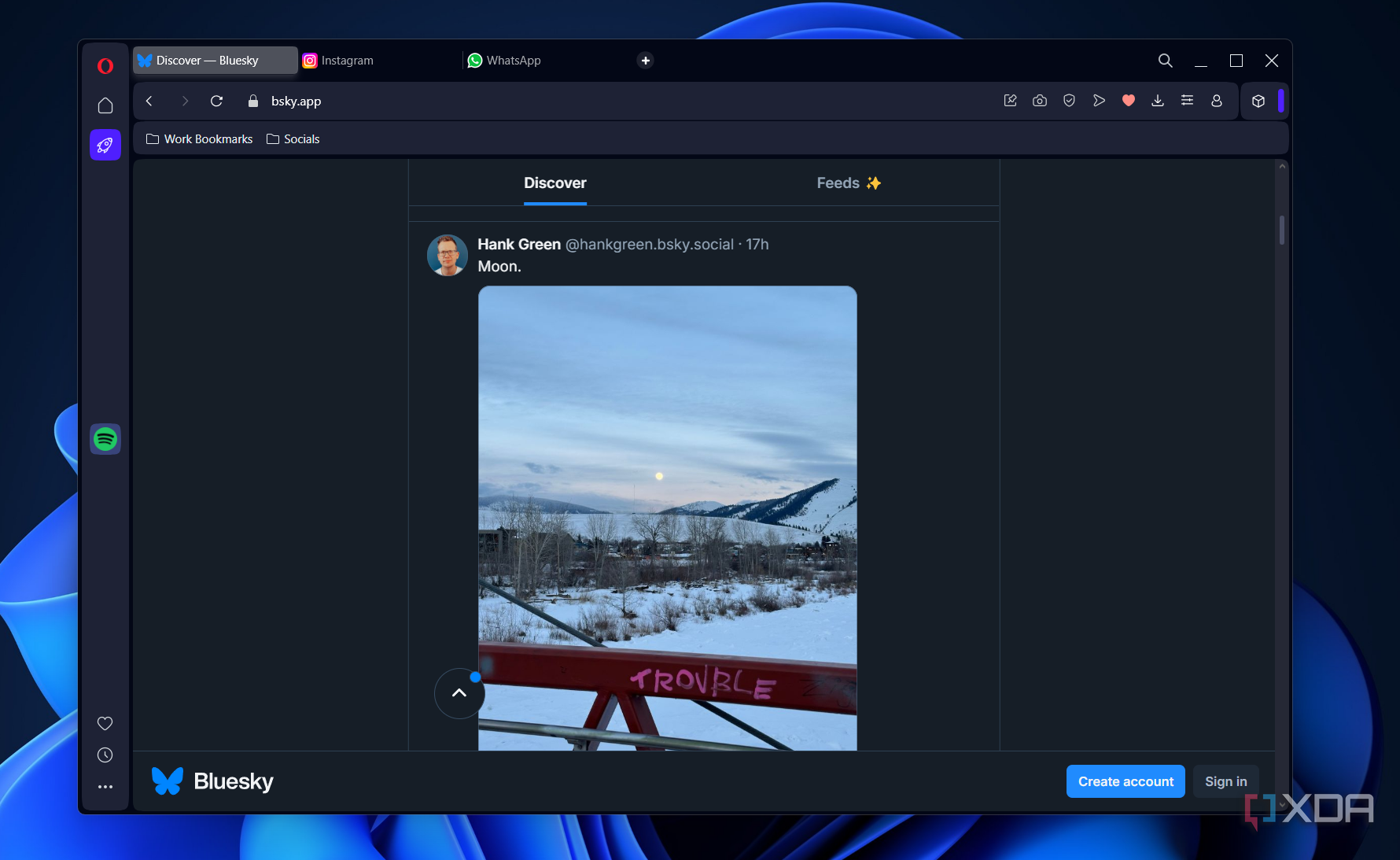Select the Feeds tab with sparkles
This screenshot has width=1400, height=860.
849,183
